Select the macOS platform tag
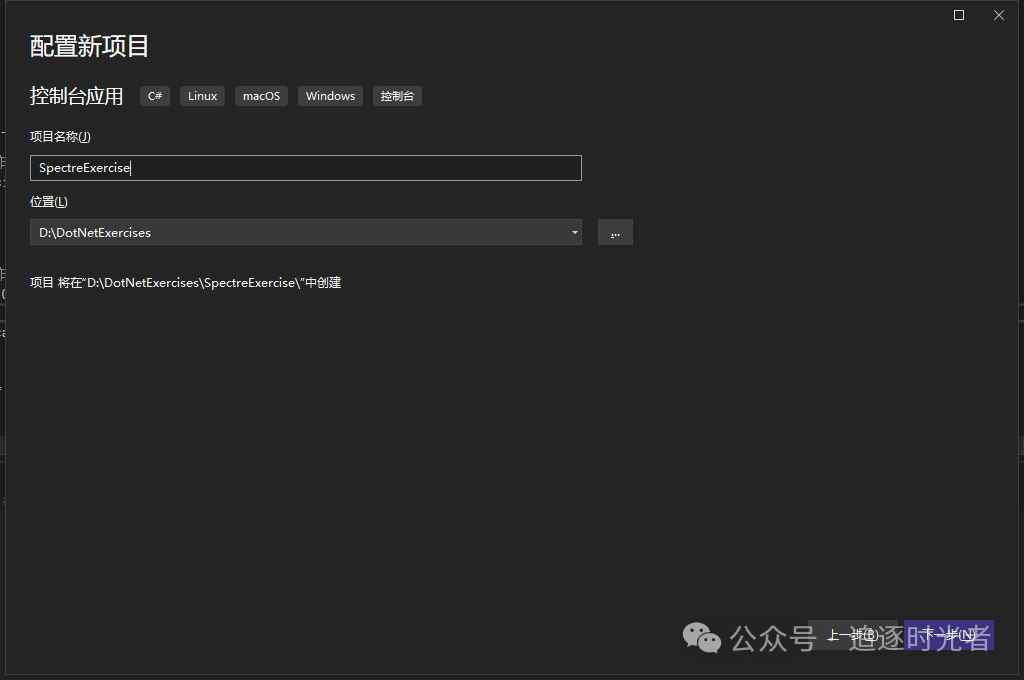Image resolution: width=1024 pixels, height=680 pixels. click(261, 95)
